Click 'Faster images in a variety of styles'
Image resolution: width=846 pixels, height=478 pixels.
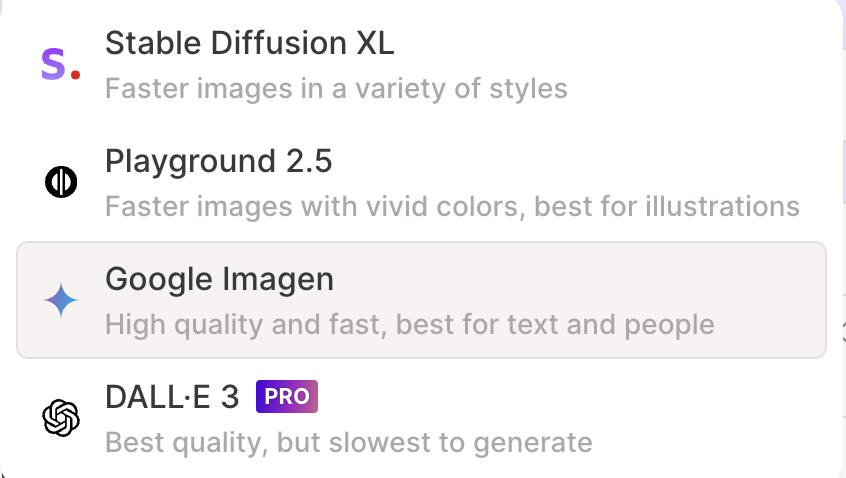click(336, 88)
